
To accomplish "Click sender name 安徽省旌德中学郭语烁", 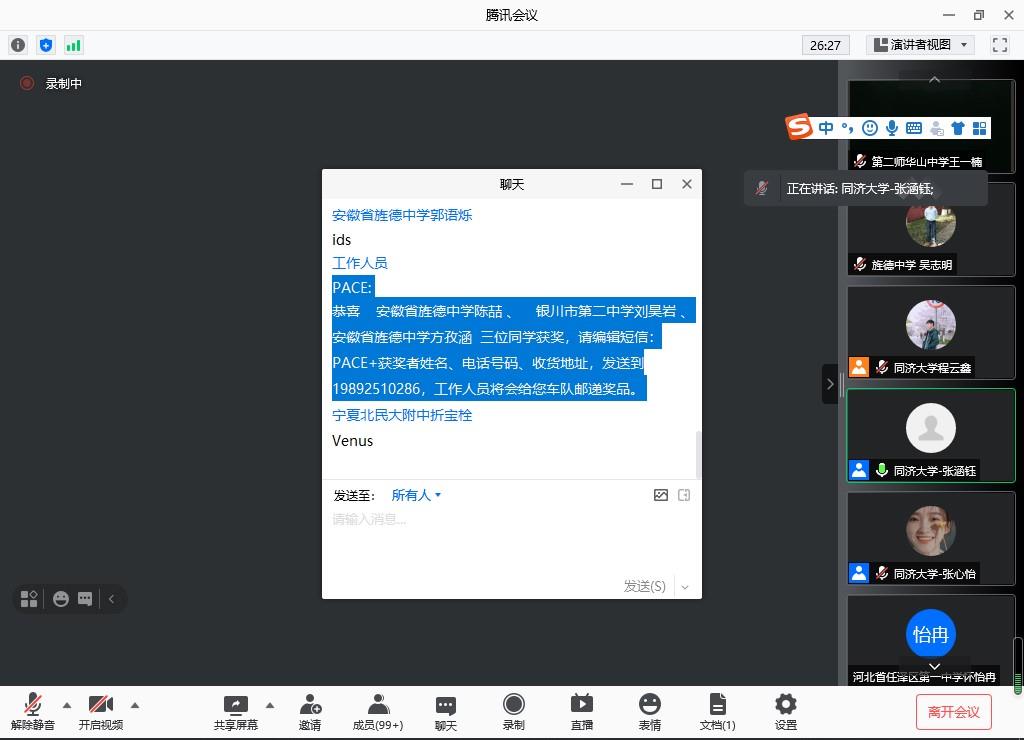I will click(x=402, y=215).
